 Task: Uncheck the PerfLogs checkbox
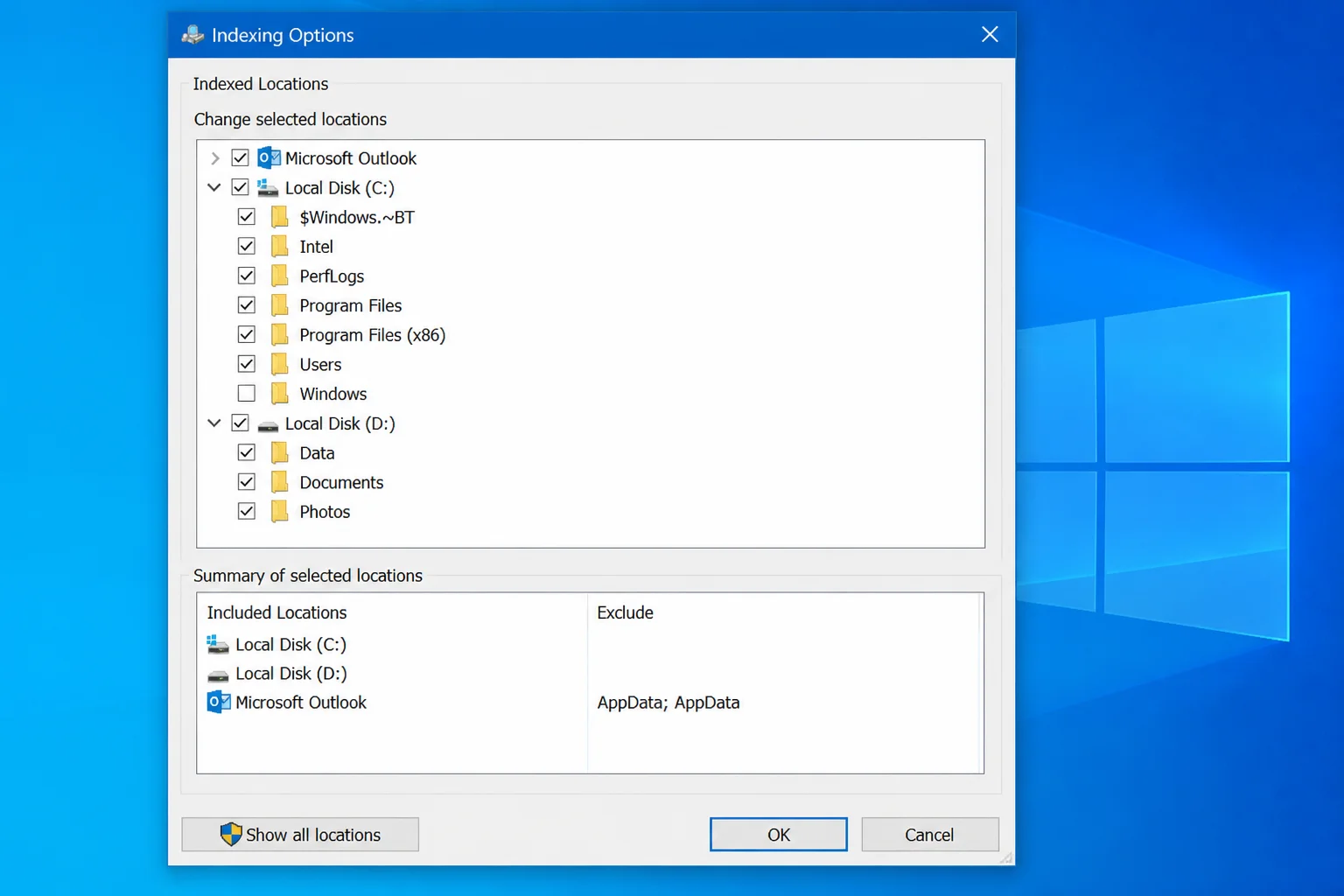247,276
